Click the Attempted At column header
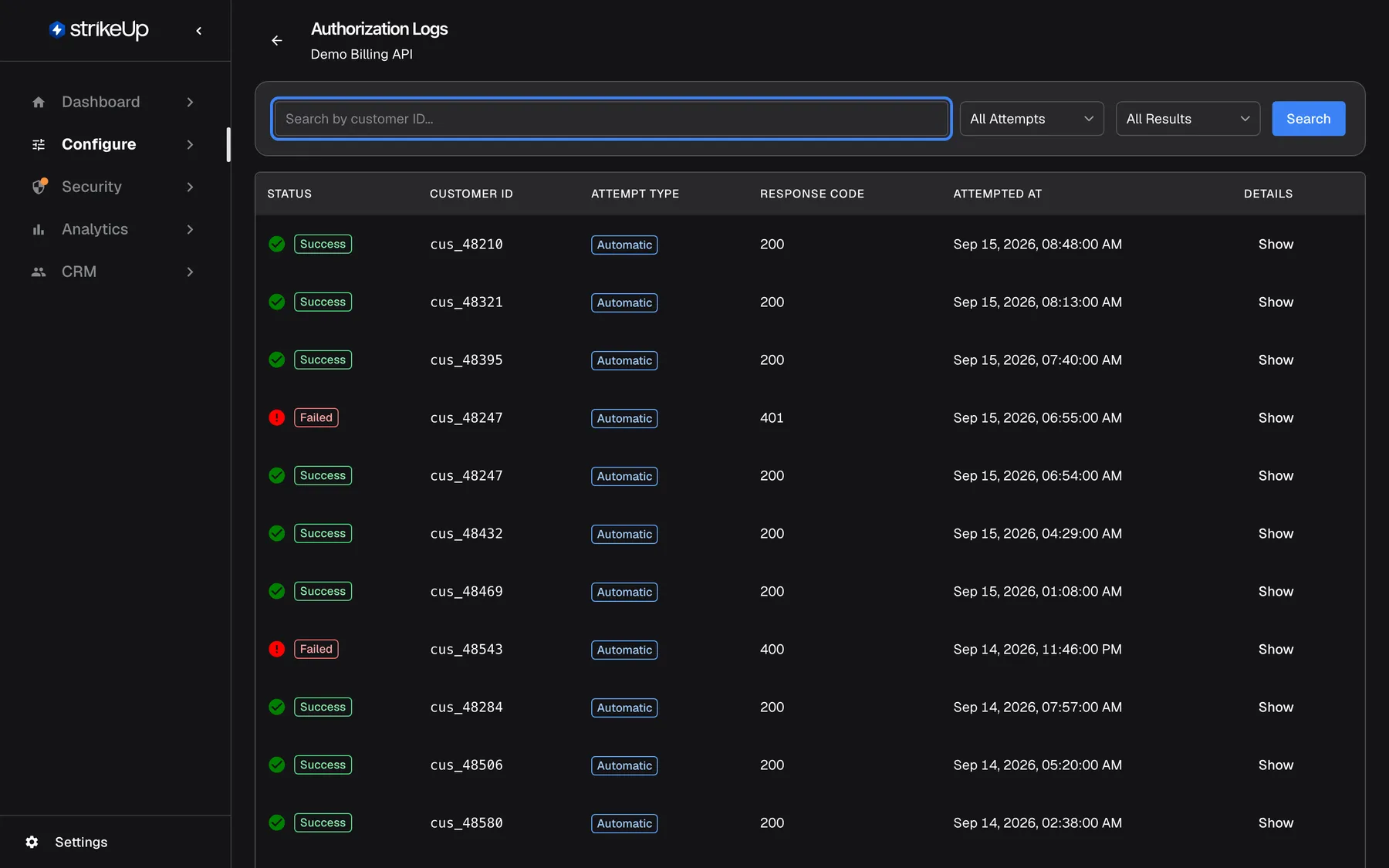1389x868 pixels. pyautogui.click(x=997, y=194)
